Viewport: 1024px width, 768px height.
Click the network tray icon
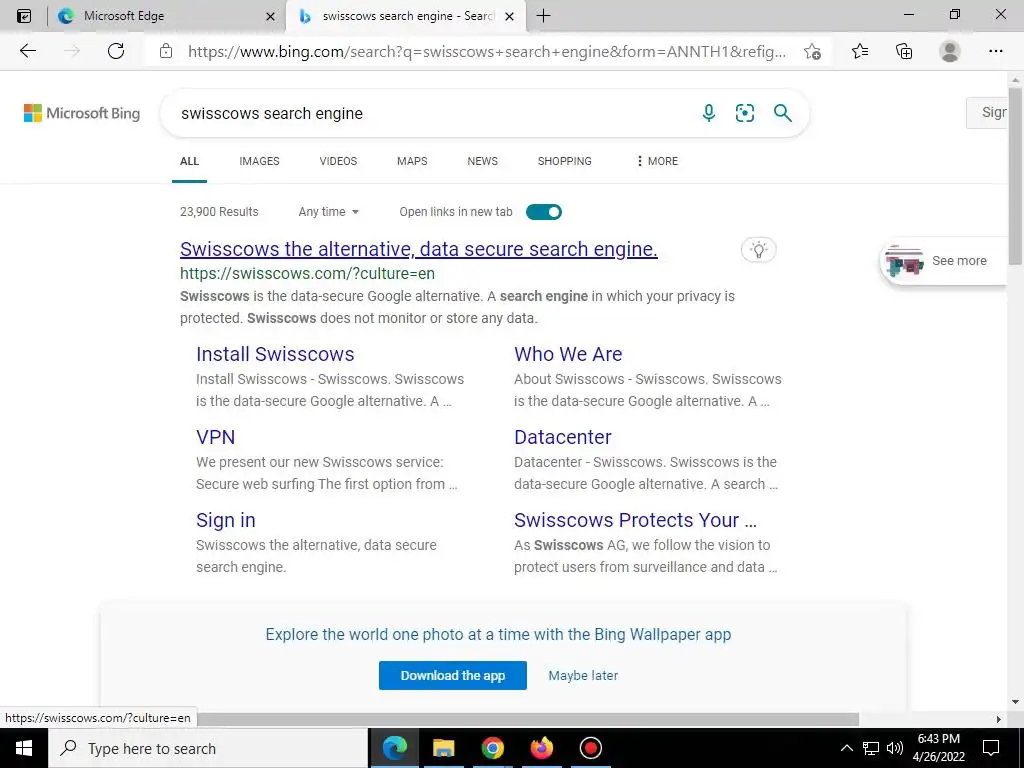871,748
